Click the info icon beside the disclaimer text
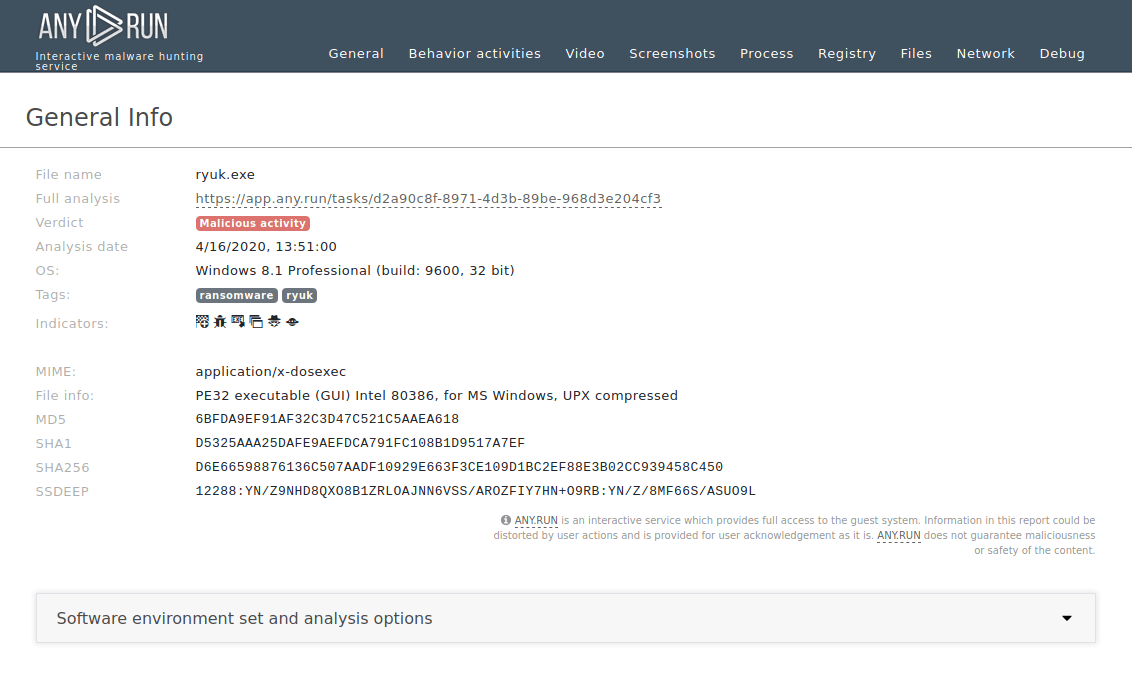Screen dimensions: 1132x689 [x=505, y=519]
